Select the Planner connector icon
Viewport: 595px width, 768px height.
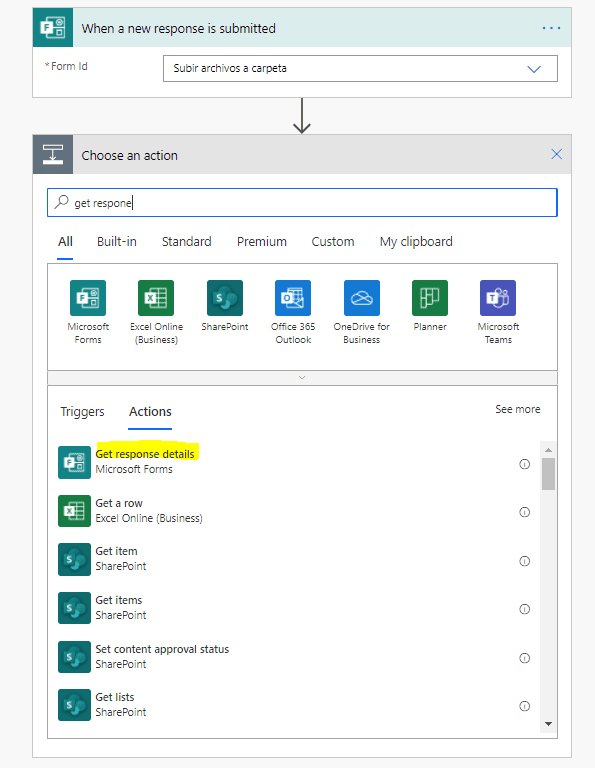(x=430, y=298)
